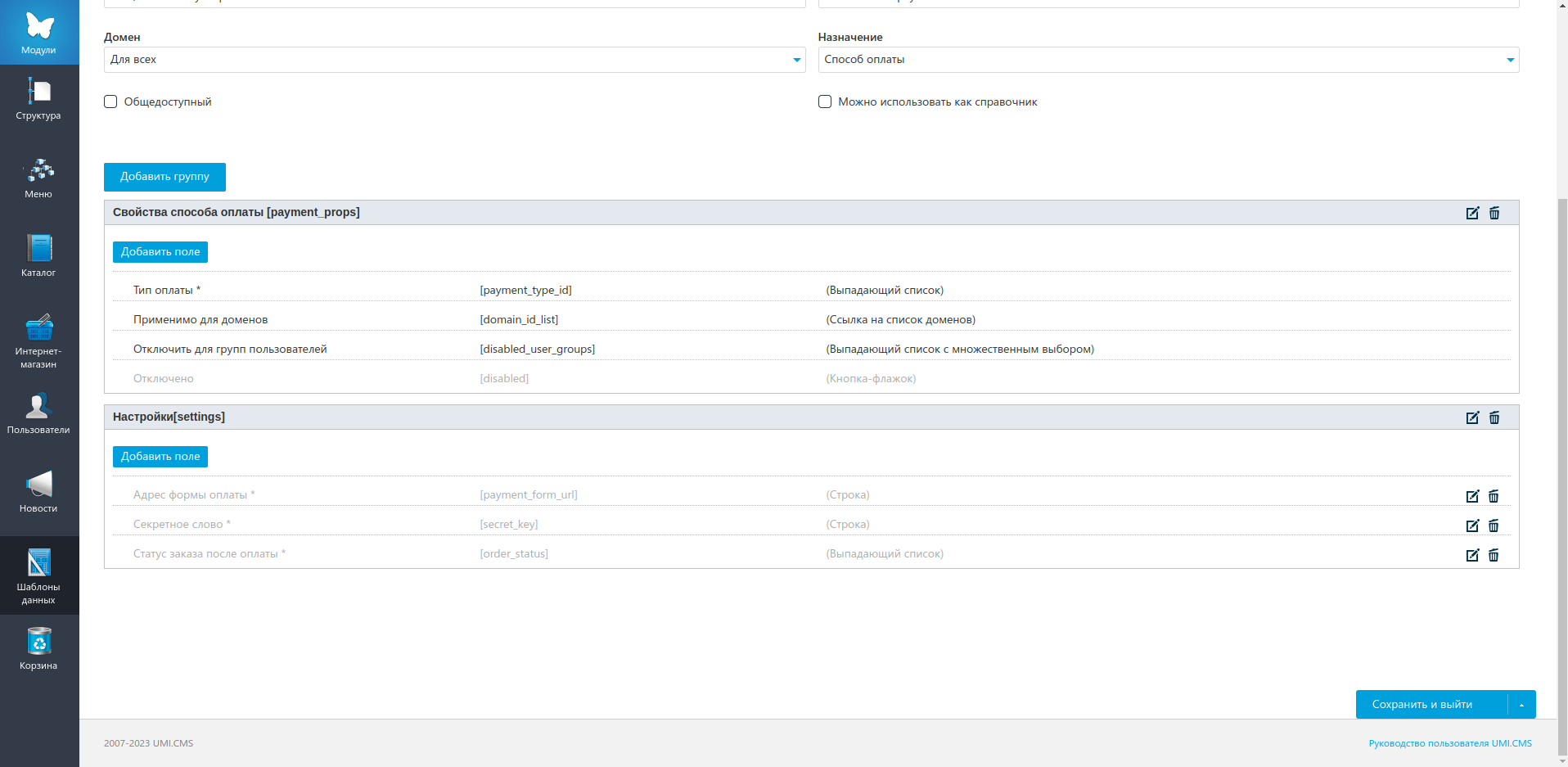
Task: Click the Добавить группу button
Action: (164, 177)
